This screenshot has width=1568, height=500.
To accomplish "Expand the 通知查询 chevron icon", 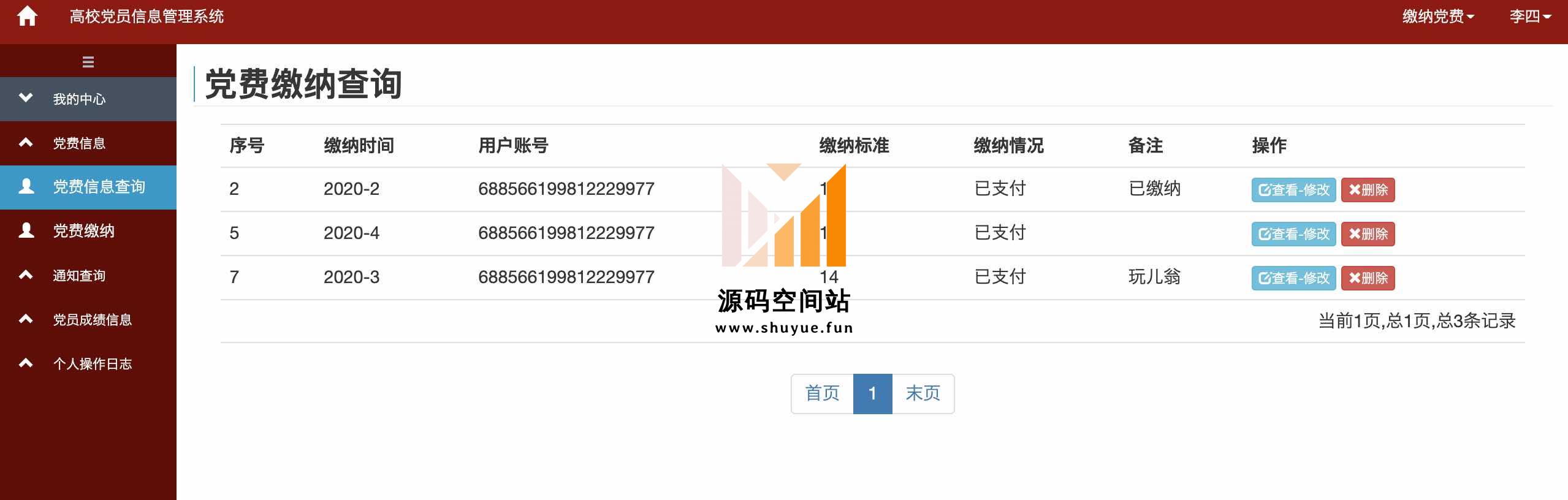I will [x=26, y=275].
